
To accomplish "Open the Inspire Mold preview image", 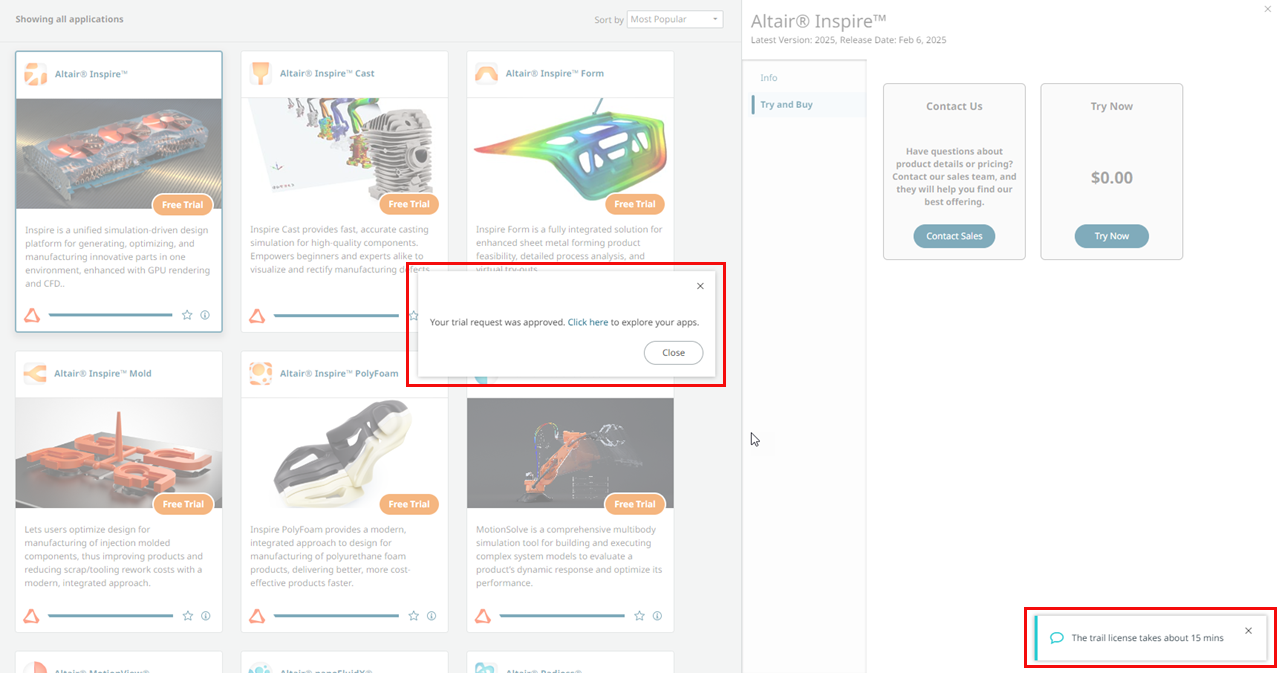I will (x=119, y=453).
